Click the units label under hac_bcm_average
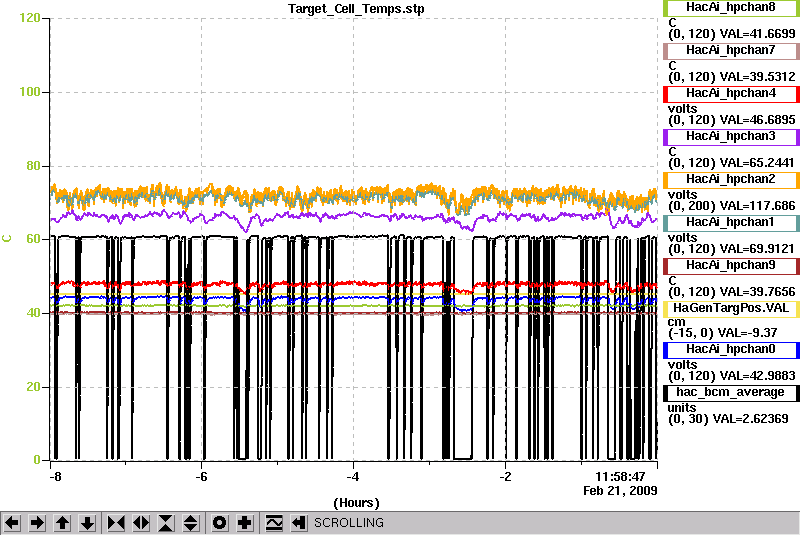 682,407
